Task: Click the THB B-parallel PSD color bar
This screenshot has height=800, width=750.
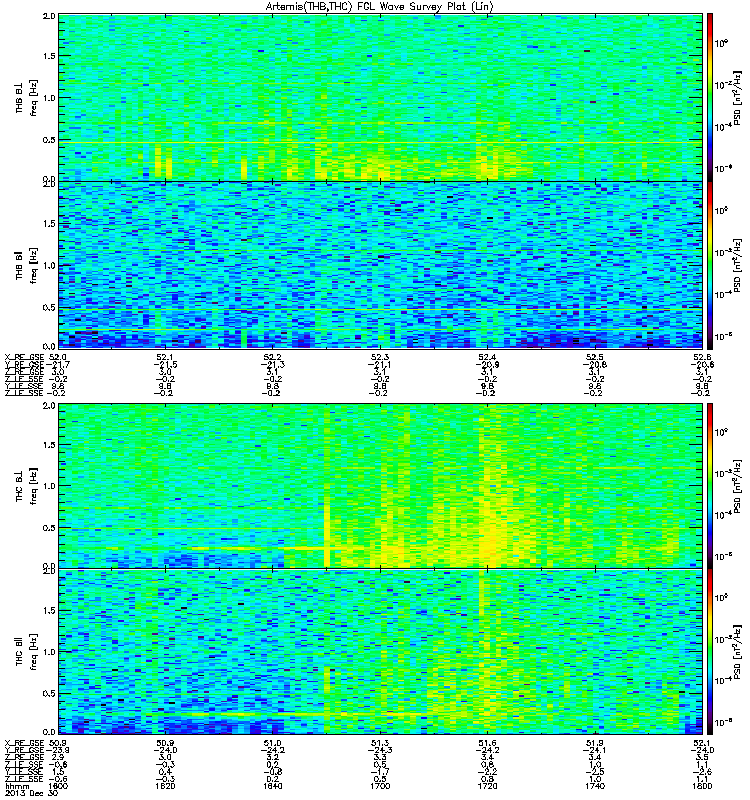Action: coord(710,265)
